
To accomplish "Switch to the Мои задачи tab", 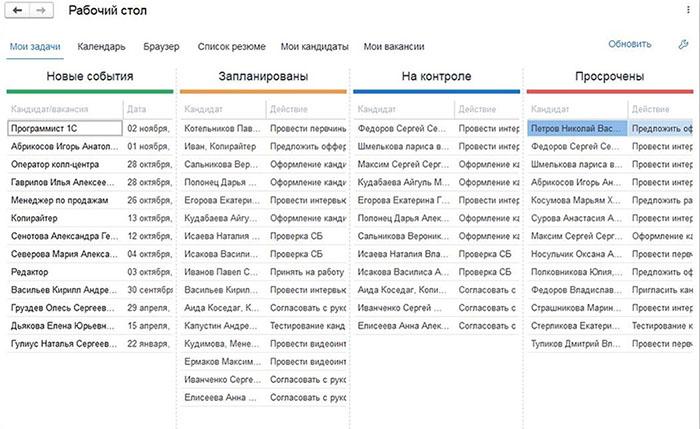I will point(35,46).
